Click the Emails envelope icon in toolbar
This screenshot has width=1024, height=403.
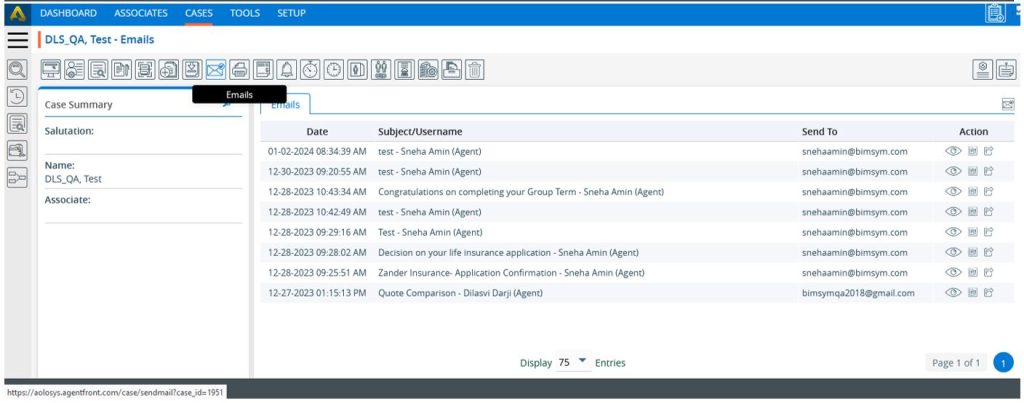[x=215, y=69]
